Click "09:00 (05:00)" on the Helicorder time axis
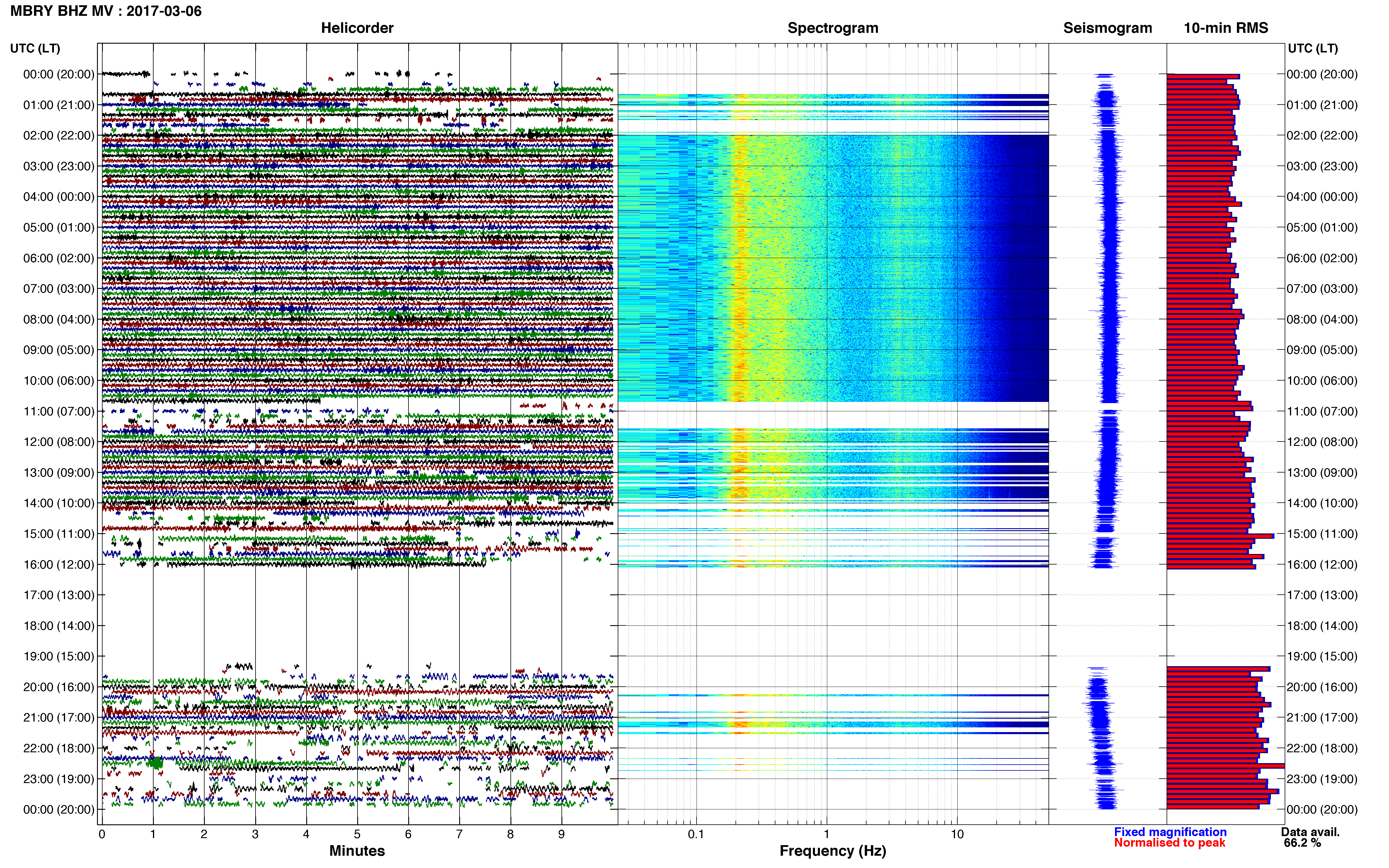This screenshot has height=868, width=1389. point(59,350)
